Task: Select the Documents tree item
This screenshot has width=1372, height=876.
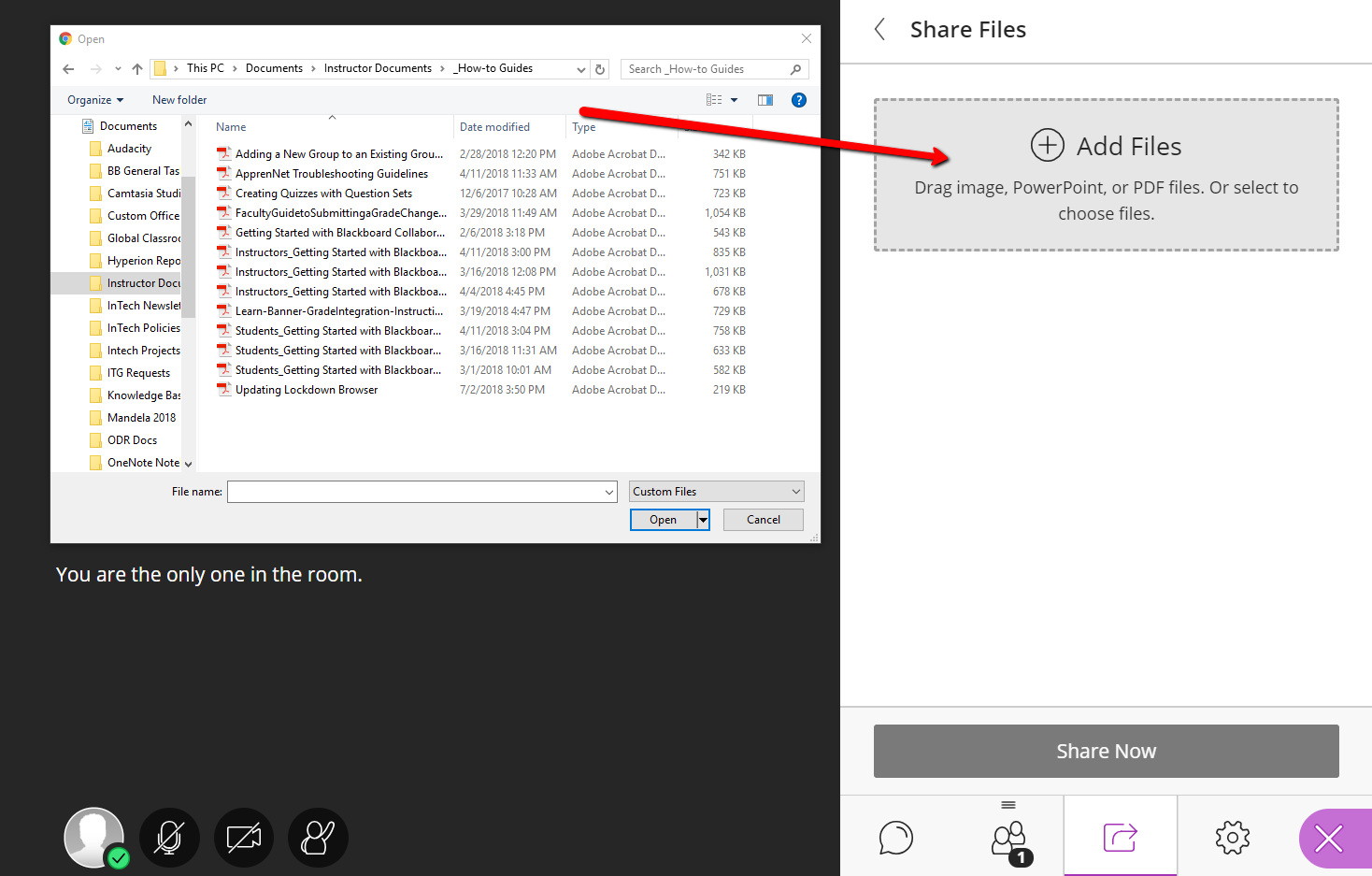Action: (x=128, y=126)
